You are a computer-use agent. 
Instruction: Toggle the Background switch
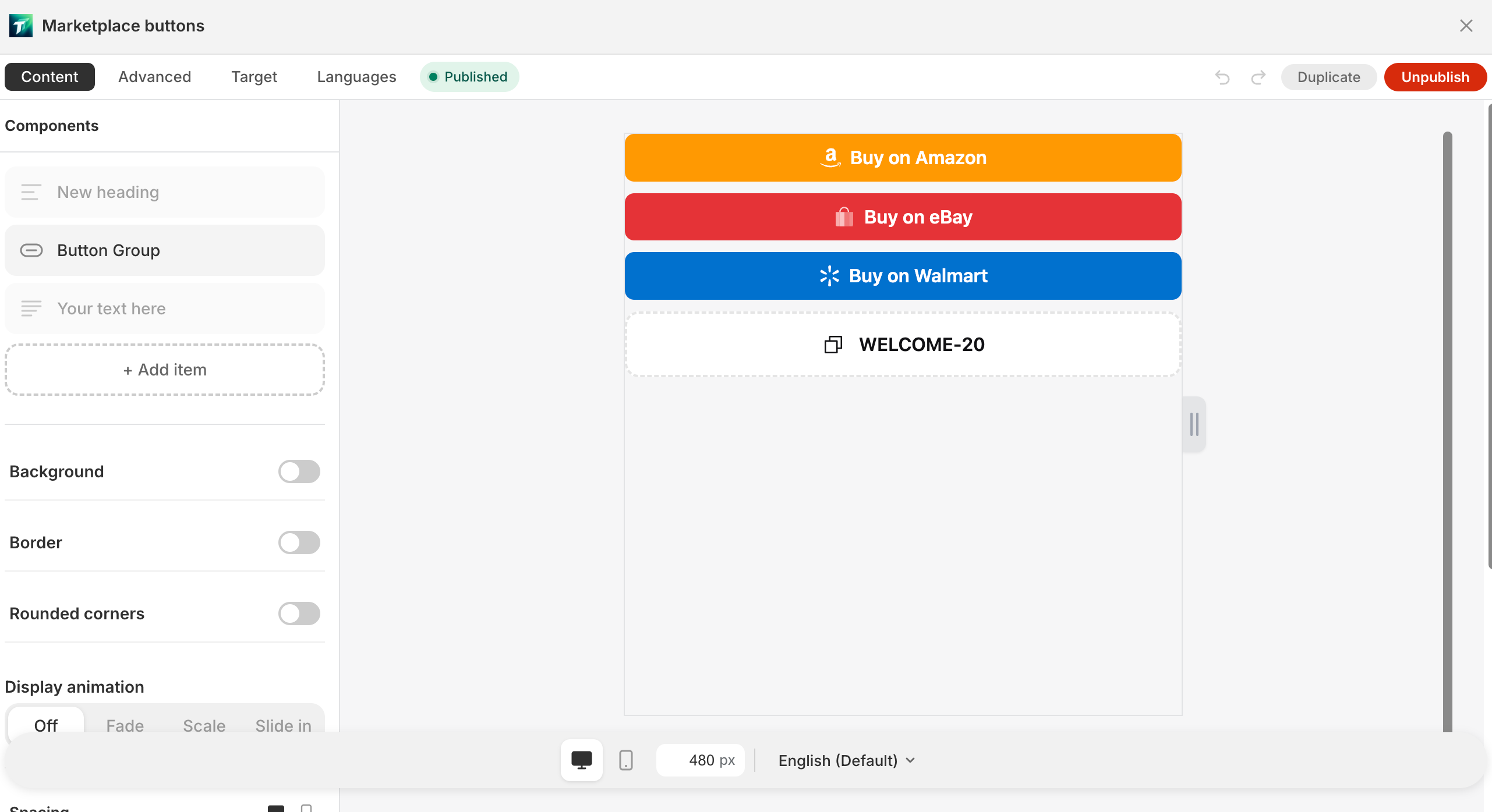click(299, 471)
